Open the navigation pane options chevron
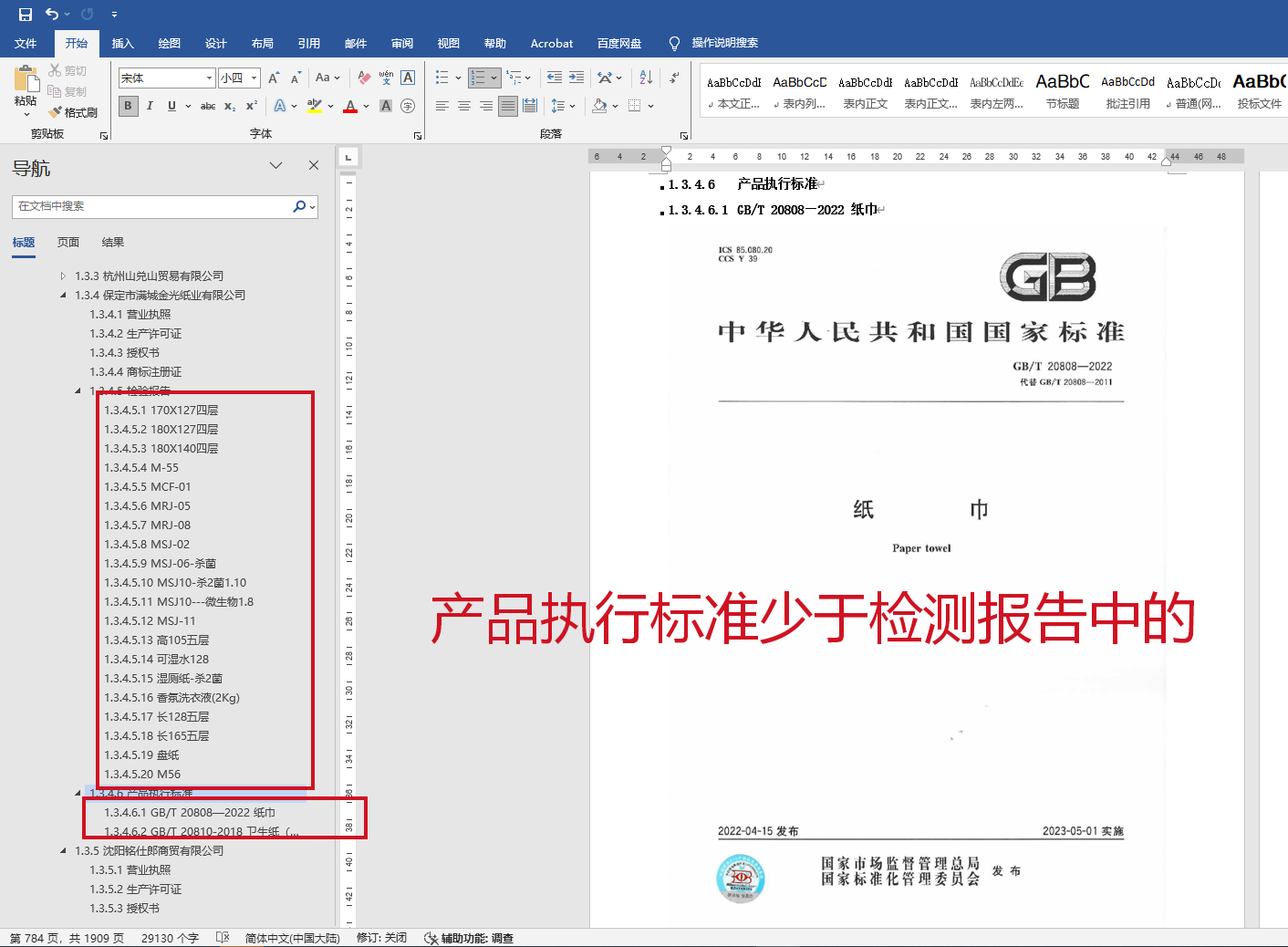Screen dimensions: 1288x947 pyautogui.click(x=276, y=165)
